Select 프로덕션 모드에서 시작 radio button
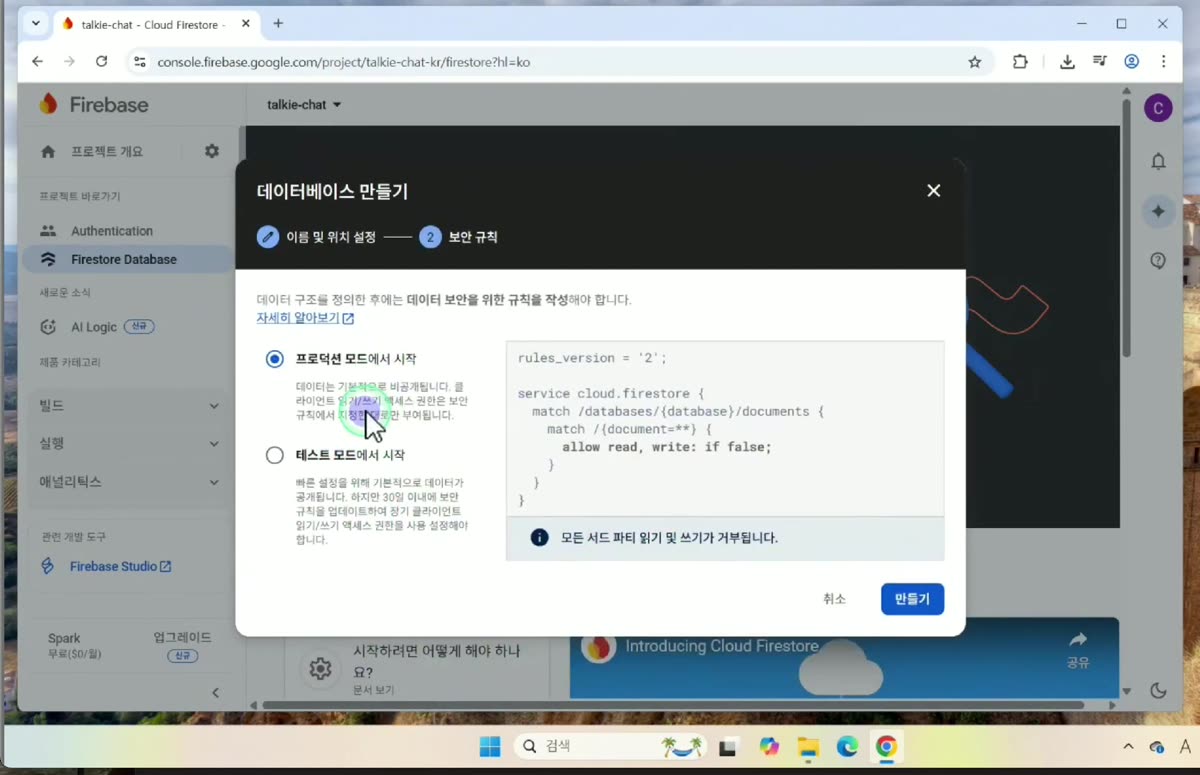Image resolution: width=1200 pixels, height=775 pixels. point(275,359)
